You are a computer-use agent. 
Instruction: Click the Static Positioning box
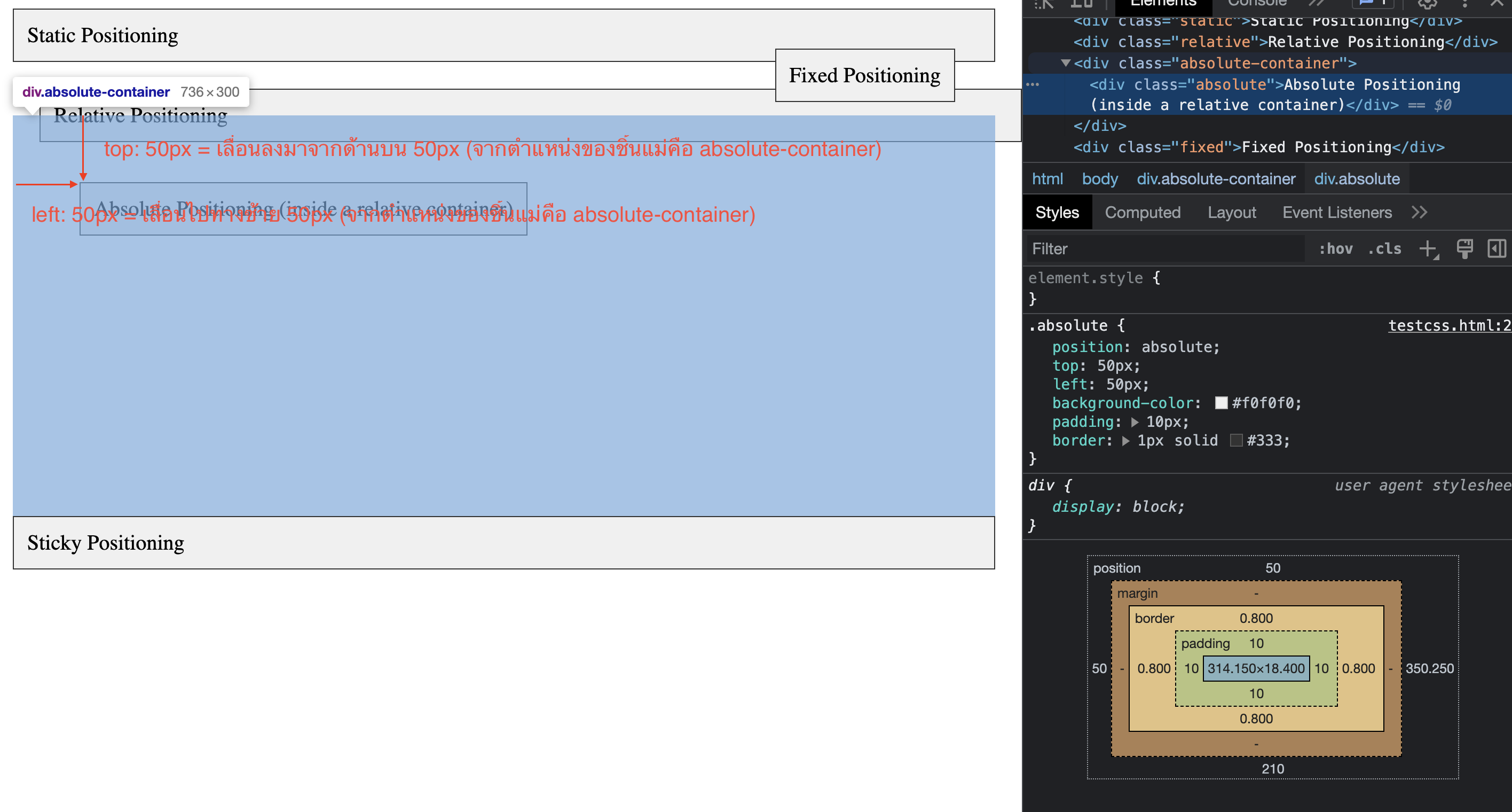503,35
